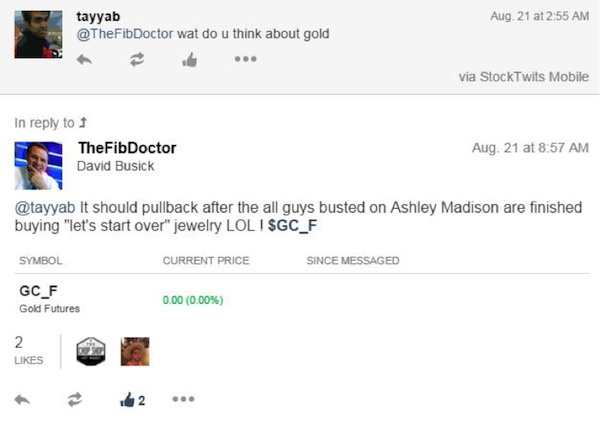Click the In reply to arrow
600x425 pixels.
point(83,122)
